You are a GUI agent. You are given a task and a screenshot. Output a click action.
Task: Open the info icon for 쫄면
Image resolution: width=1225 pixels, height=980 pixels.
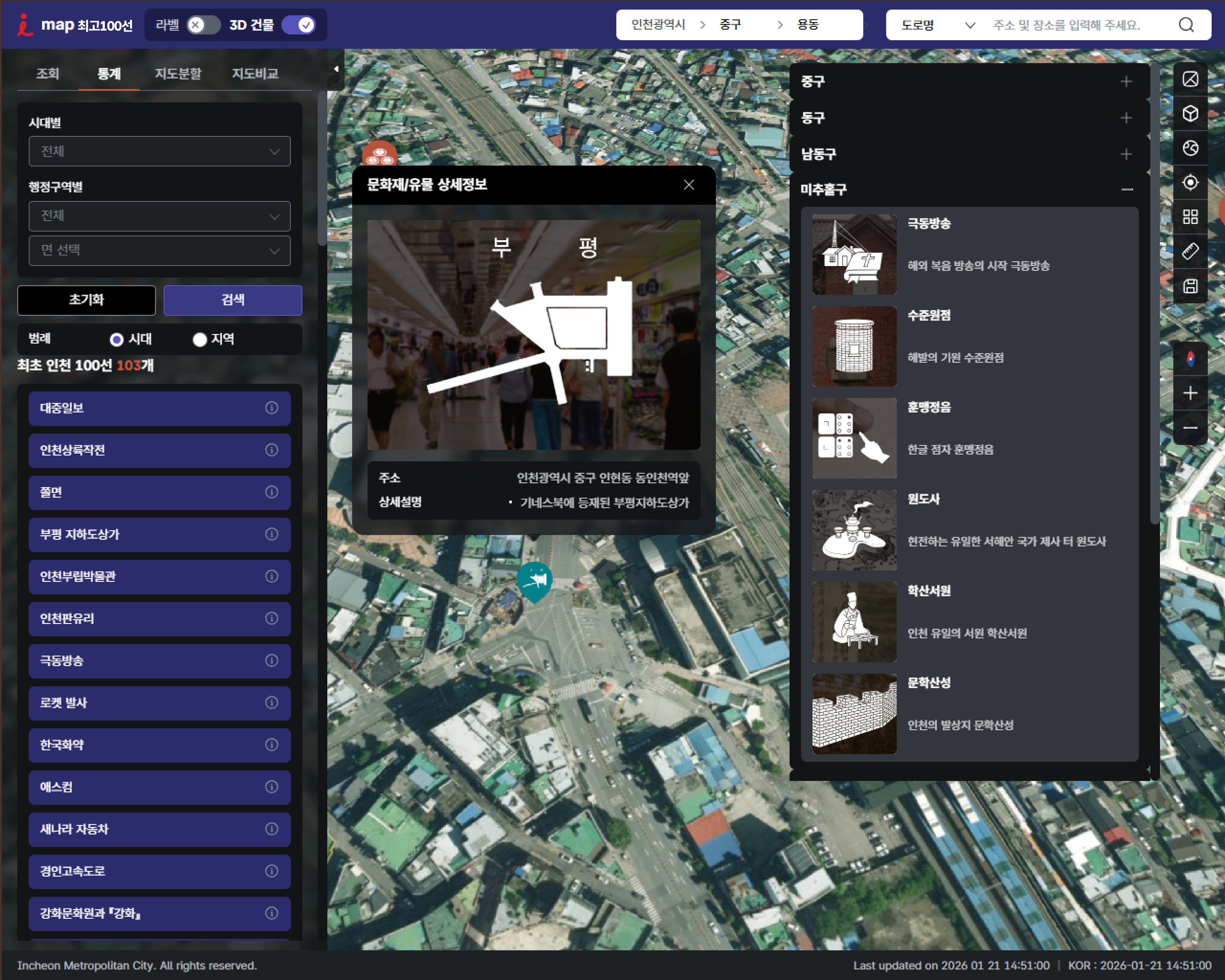pos(272,492)
